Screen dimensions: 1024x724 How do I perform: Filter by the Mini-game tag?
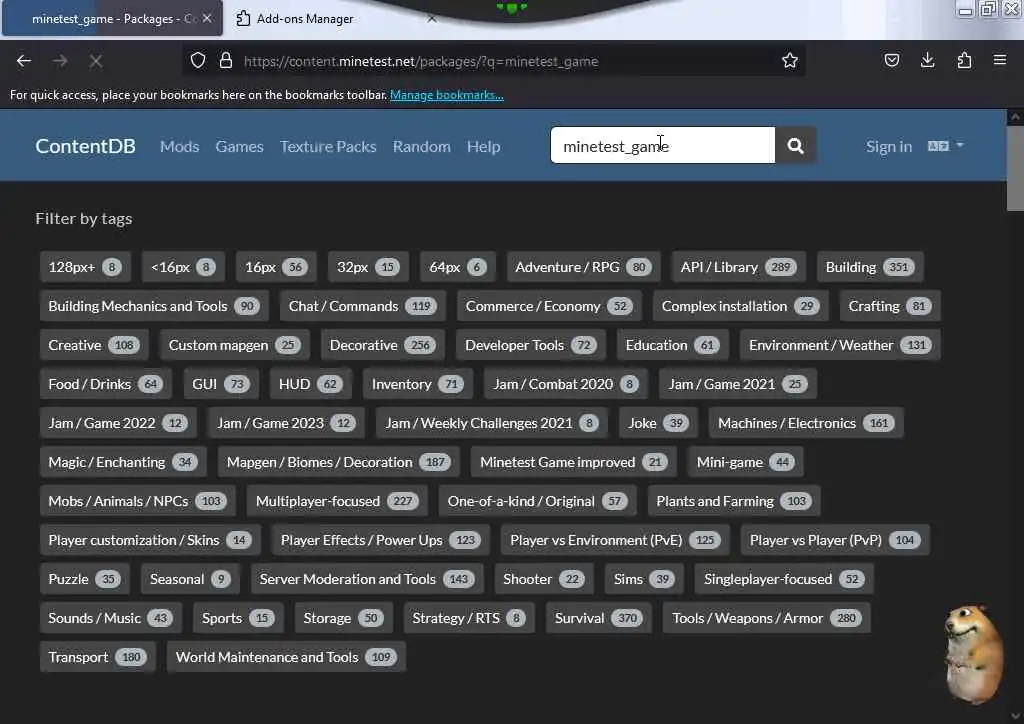coord(746,462)
